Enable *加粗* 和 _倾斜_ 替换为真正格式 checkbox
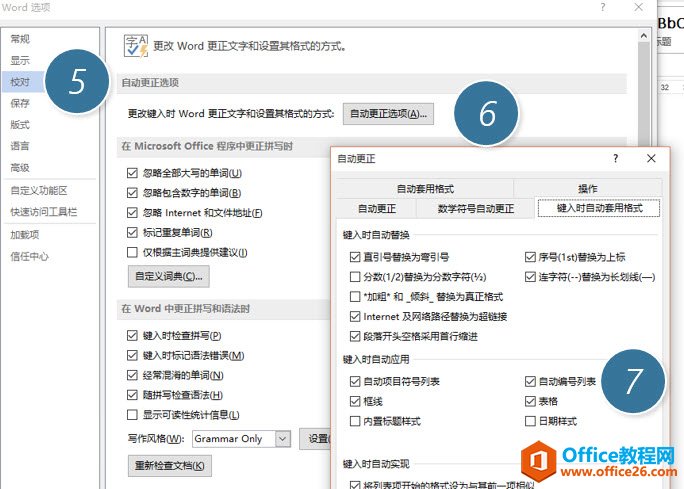 click(355, 297)
